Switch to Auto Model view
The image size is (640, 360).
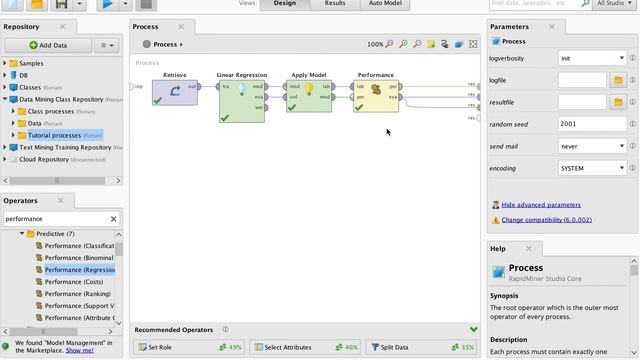point(385,3)
